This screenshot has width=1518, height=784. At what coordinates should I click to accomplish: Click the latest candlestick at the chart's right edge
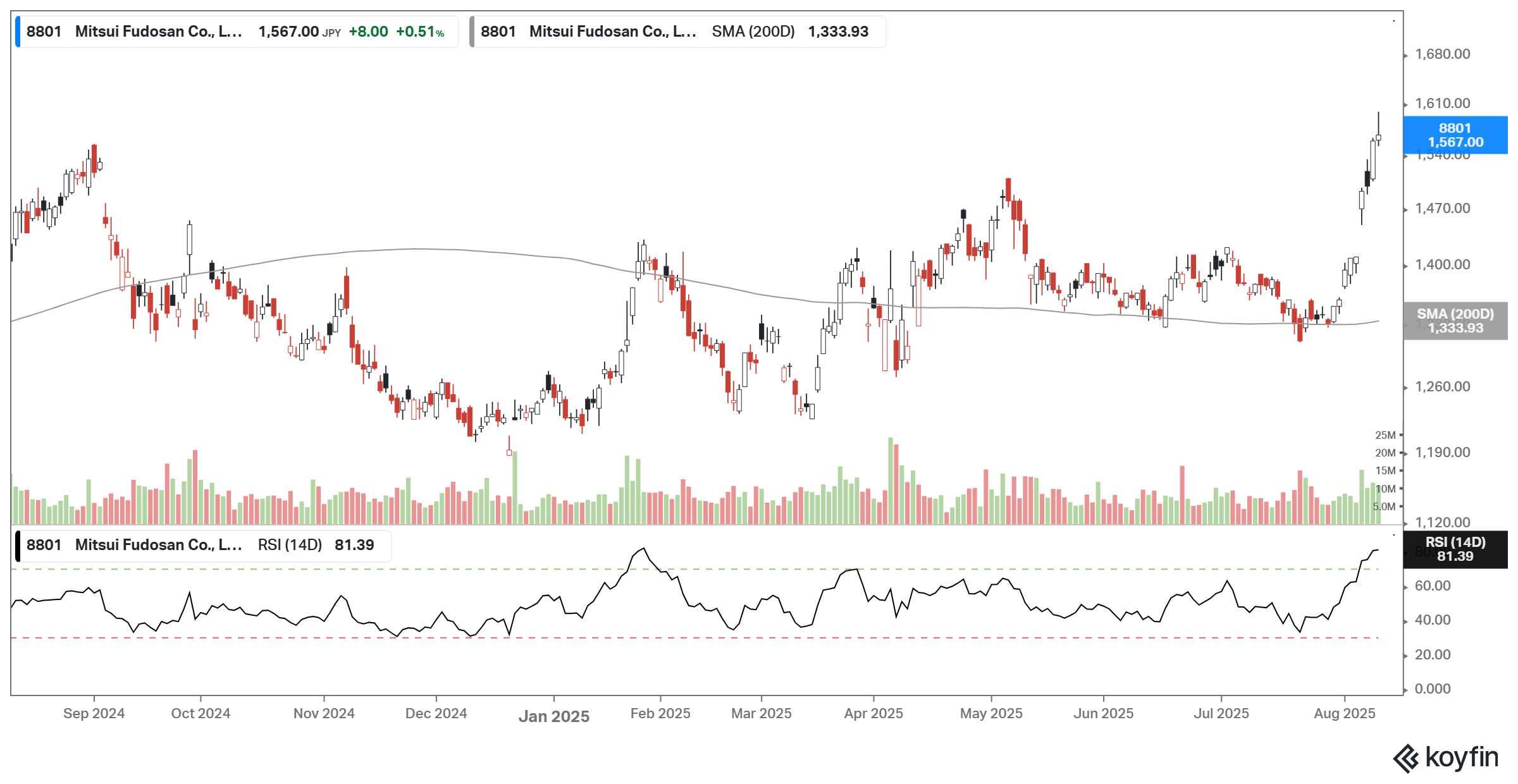pos(1378,137)
